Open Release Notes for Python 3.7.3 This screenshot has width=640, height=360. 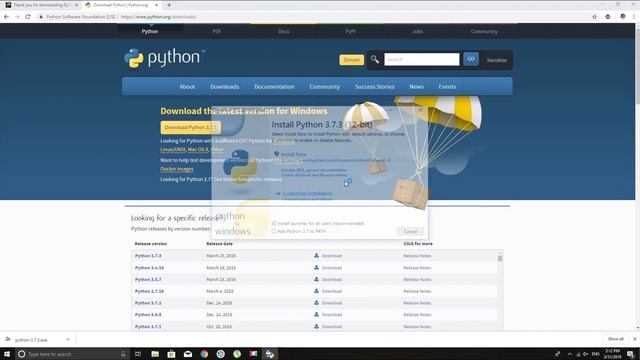(417, 256)
